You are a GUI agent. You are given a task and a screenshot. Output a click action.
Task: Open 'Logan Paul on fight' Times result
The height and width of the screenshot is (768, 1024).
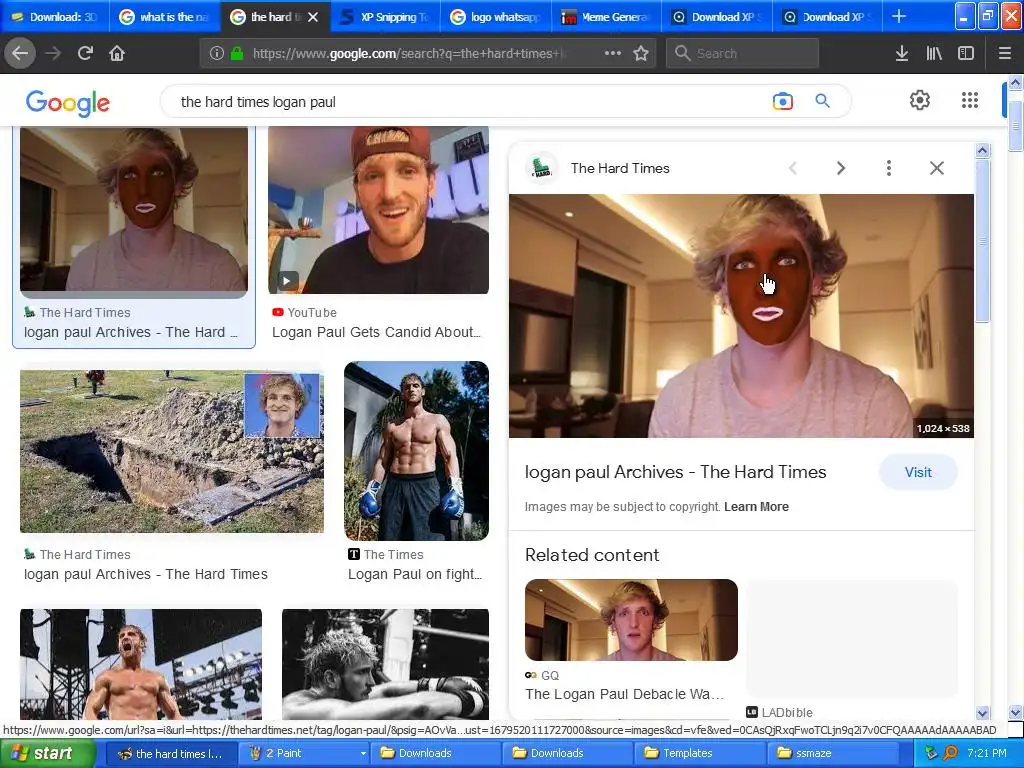[x=415, y=574]
